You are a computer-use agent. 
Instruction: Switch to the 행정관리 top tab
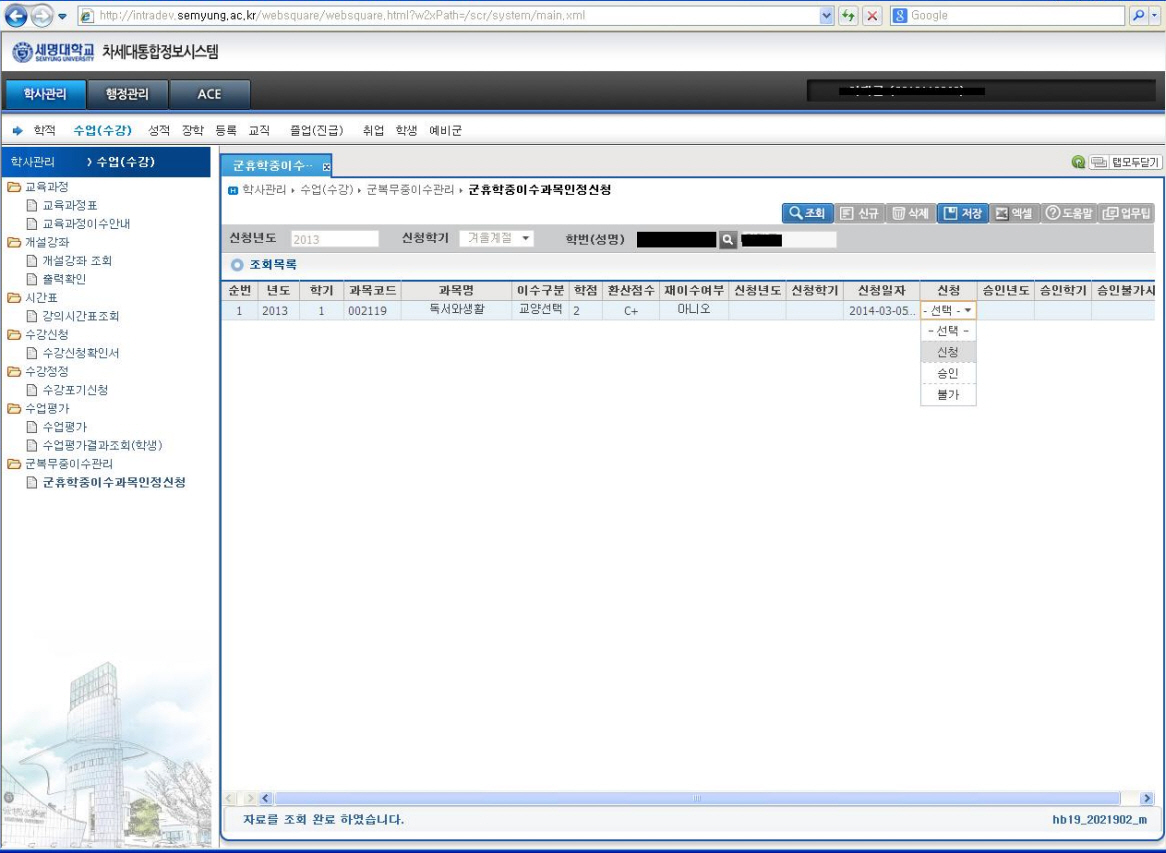pos(127,94)
